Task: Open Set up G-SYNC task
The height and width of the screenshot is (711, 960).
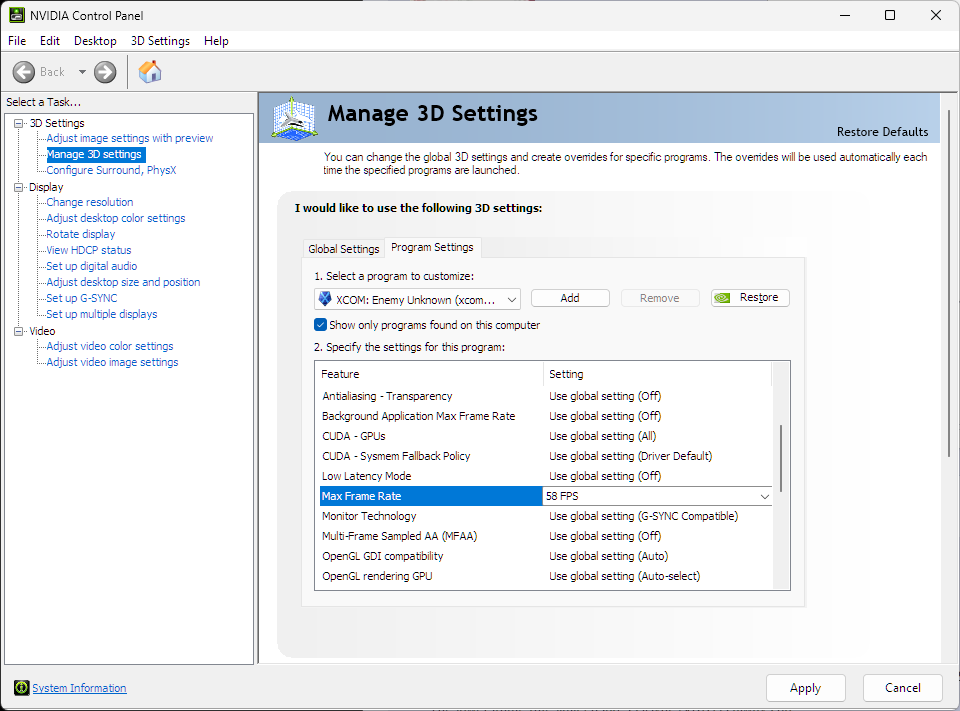Action: point(82,298)
